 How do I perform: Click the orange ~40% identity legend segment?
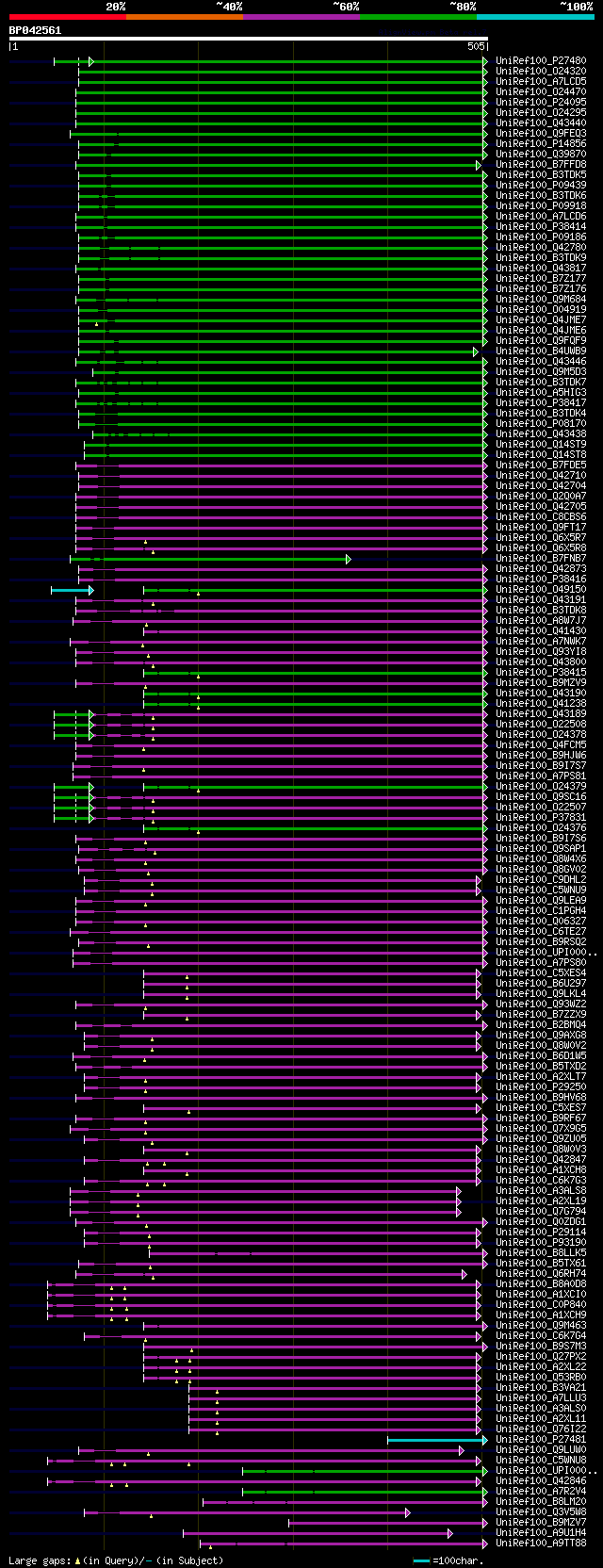click(184, 17)
